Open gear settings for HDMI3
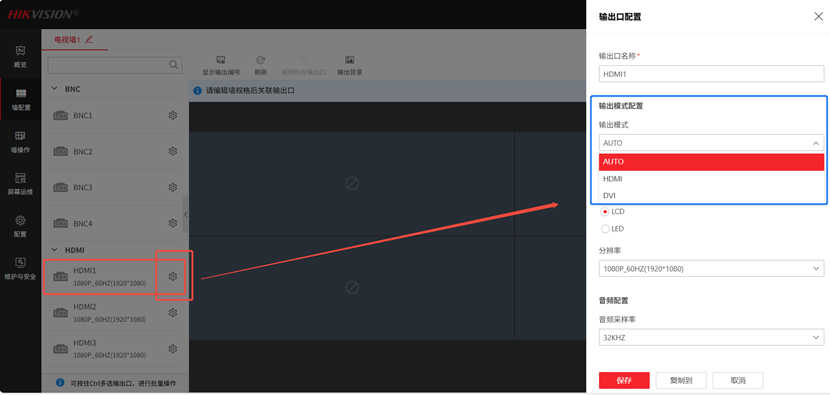The image size is (830, 395). pos(173,349)
